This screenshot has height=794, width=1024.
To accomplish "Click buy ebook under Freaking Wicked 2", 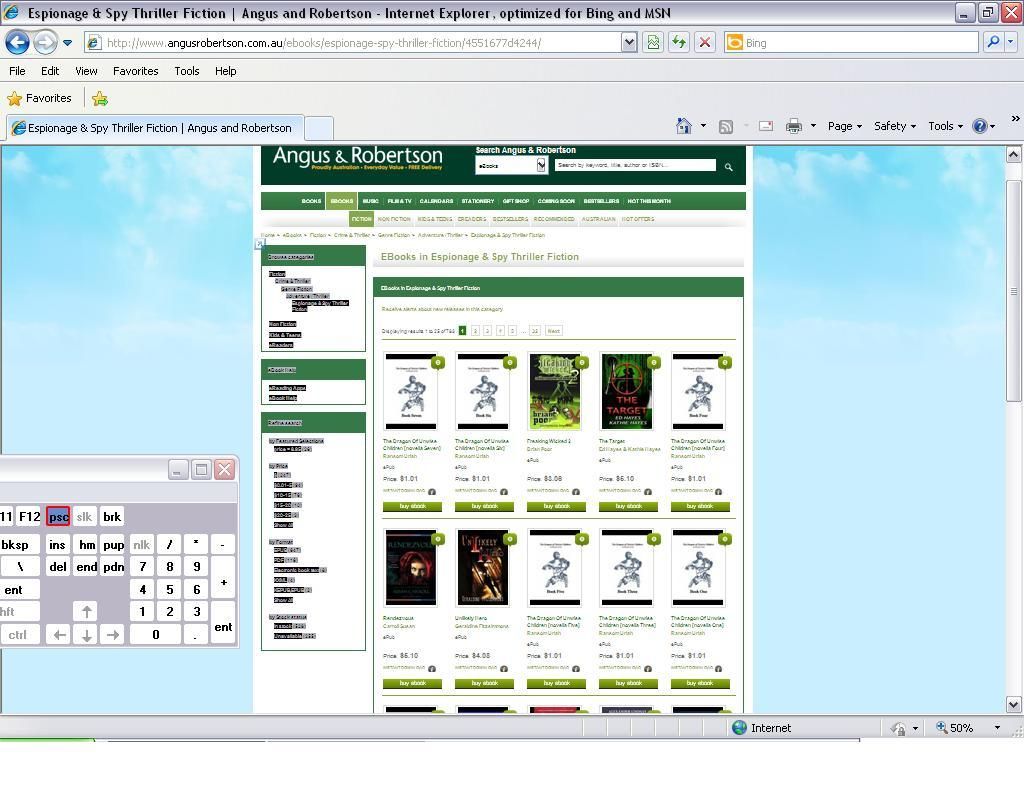I will [x=556, y=507].
